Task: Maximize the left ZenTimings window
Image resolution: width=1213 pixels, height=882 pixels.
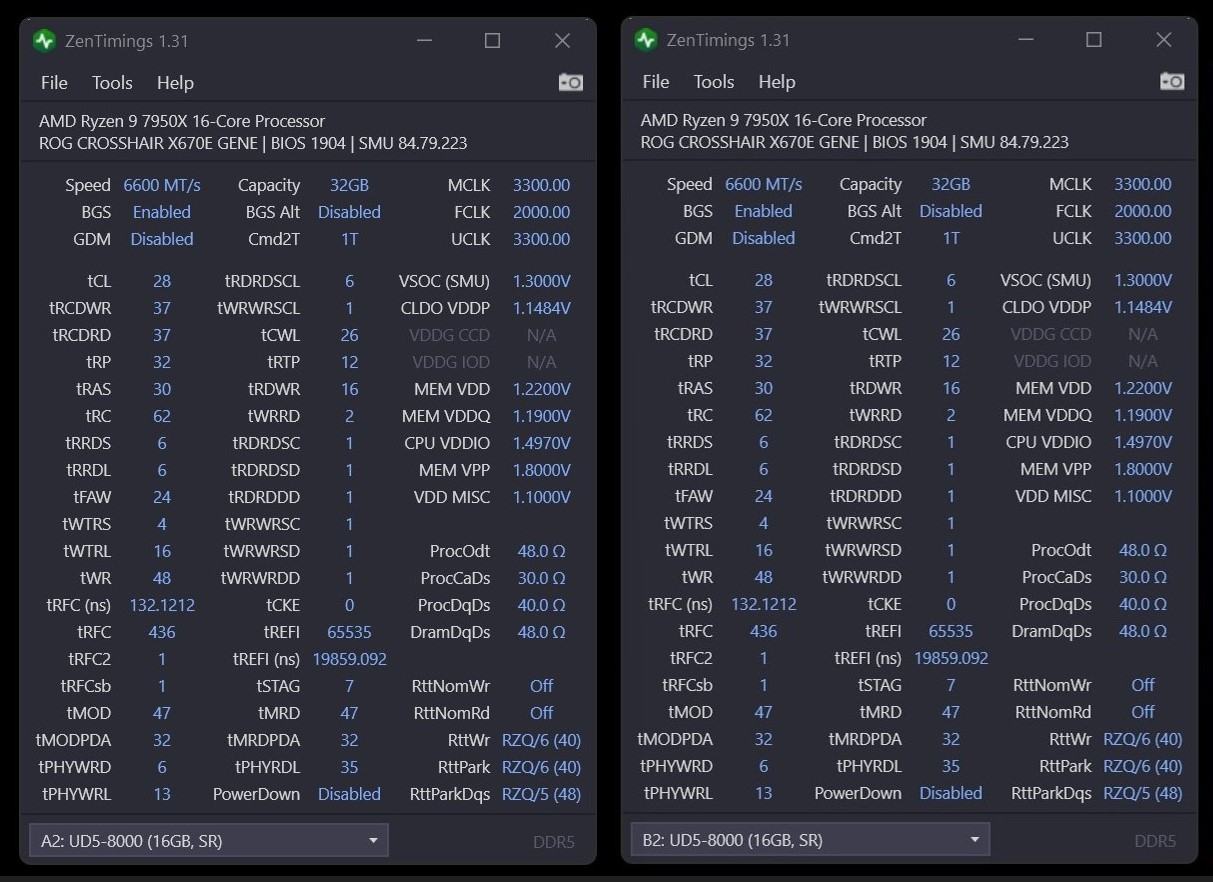Action: click(x=492, y=41)
